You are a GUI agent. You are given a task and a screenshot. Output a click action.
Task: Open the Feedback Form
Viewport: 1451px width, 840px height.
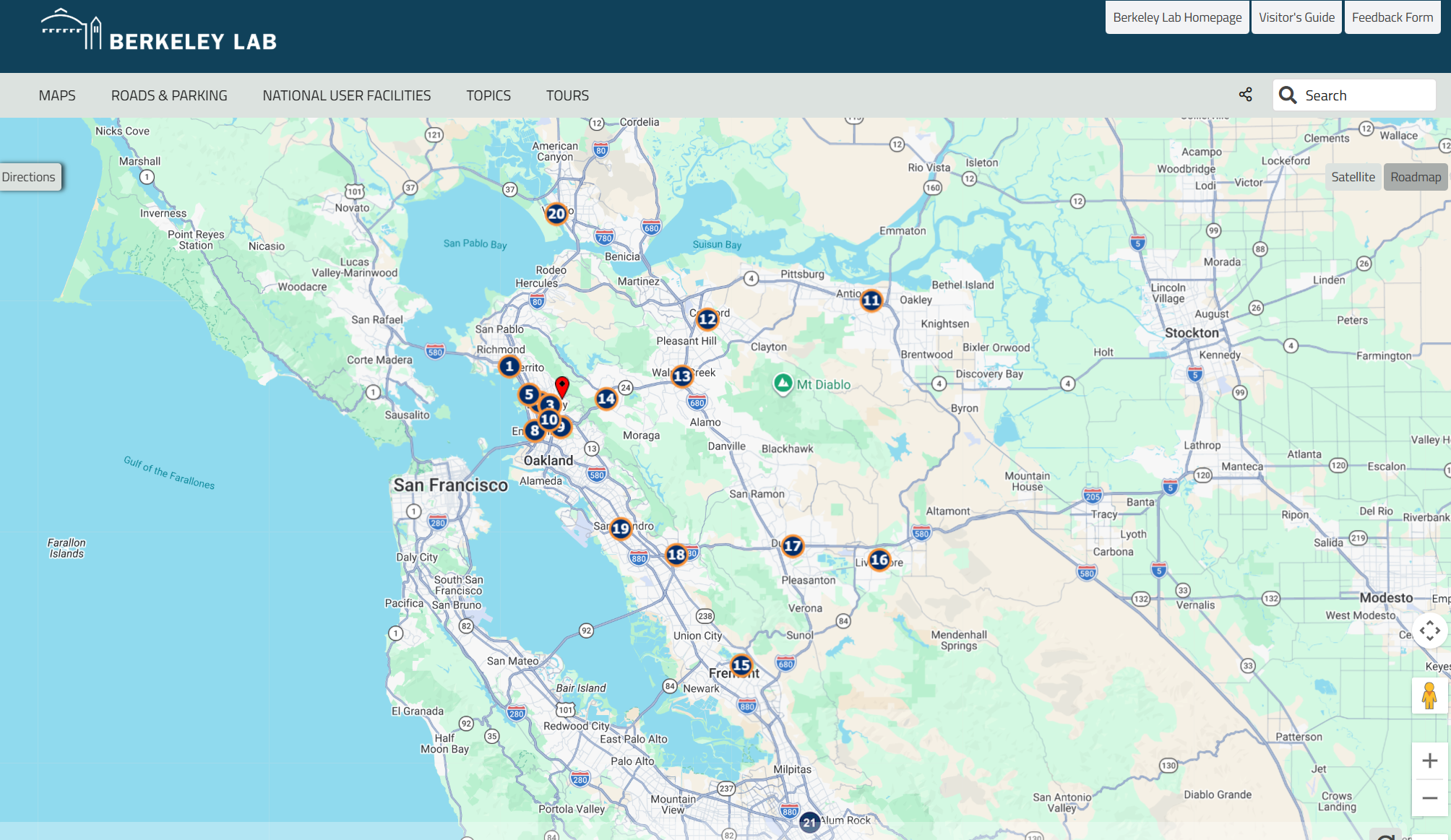[x=1392, y=17]
